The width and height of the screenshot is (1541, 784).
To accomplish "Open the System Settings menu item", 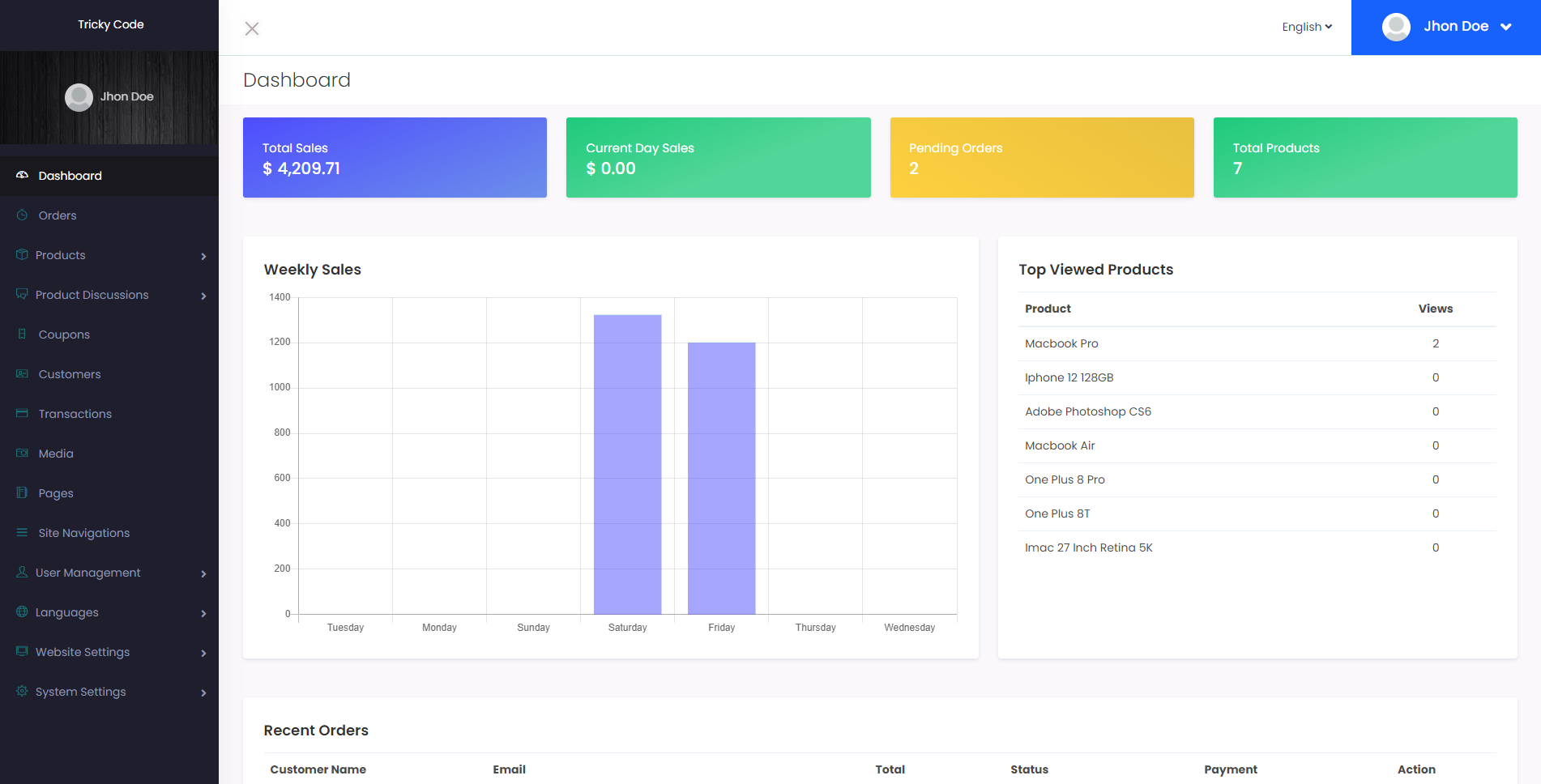I will click(81, 692).
